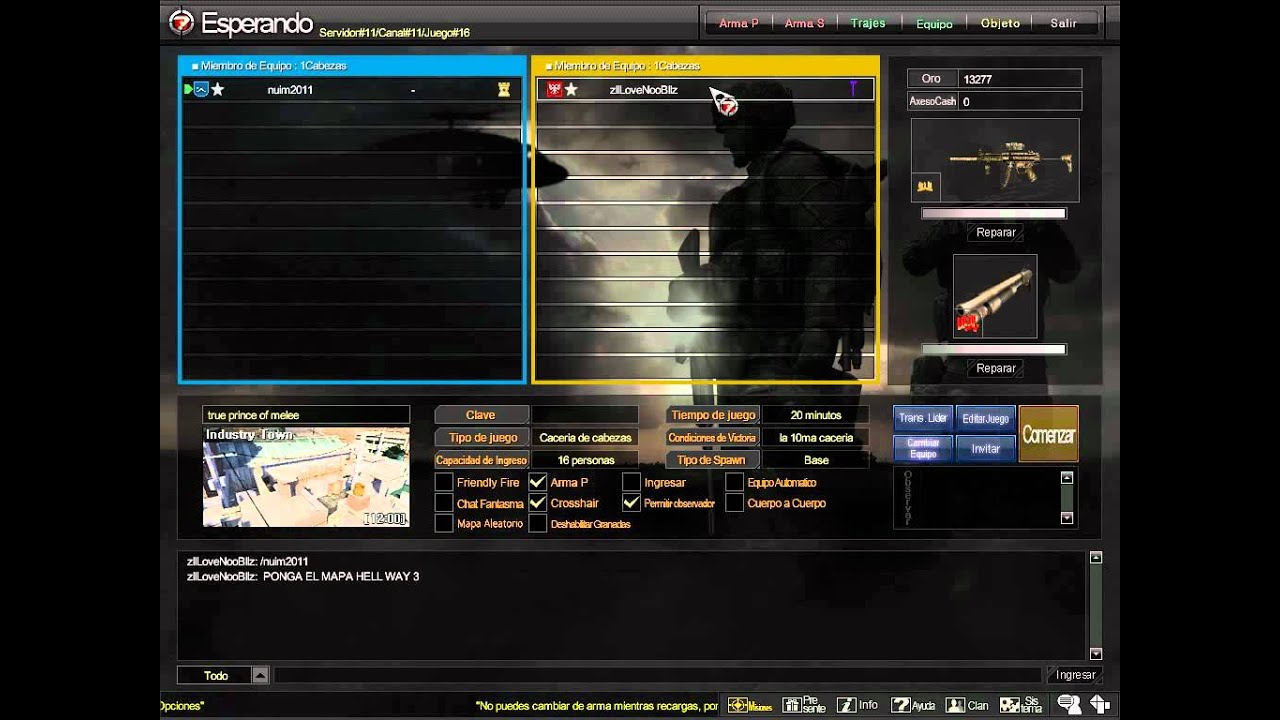Enable the Ingresar checkbox option
Viewport: 1280px width, 720px height.
tap(631, 482)
